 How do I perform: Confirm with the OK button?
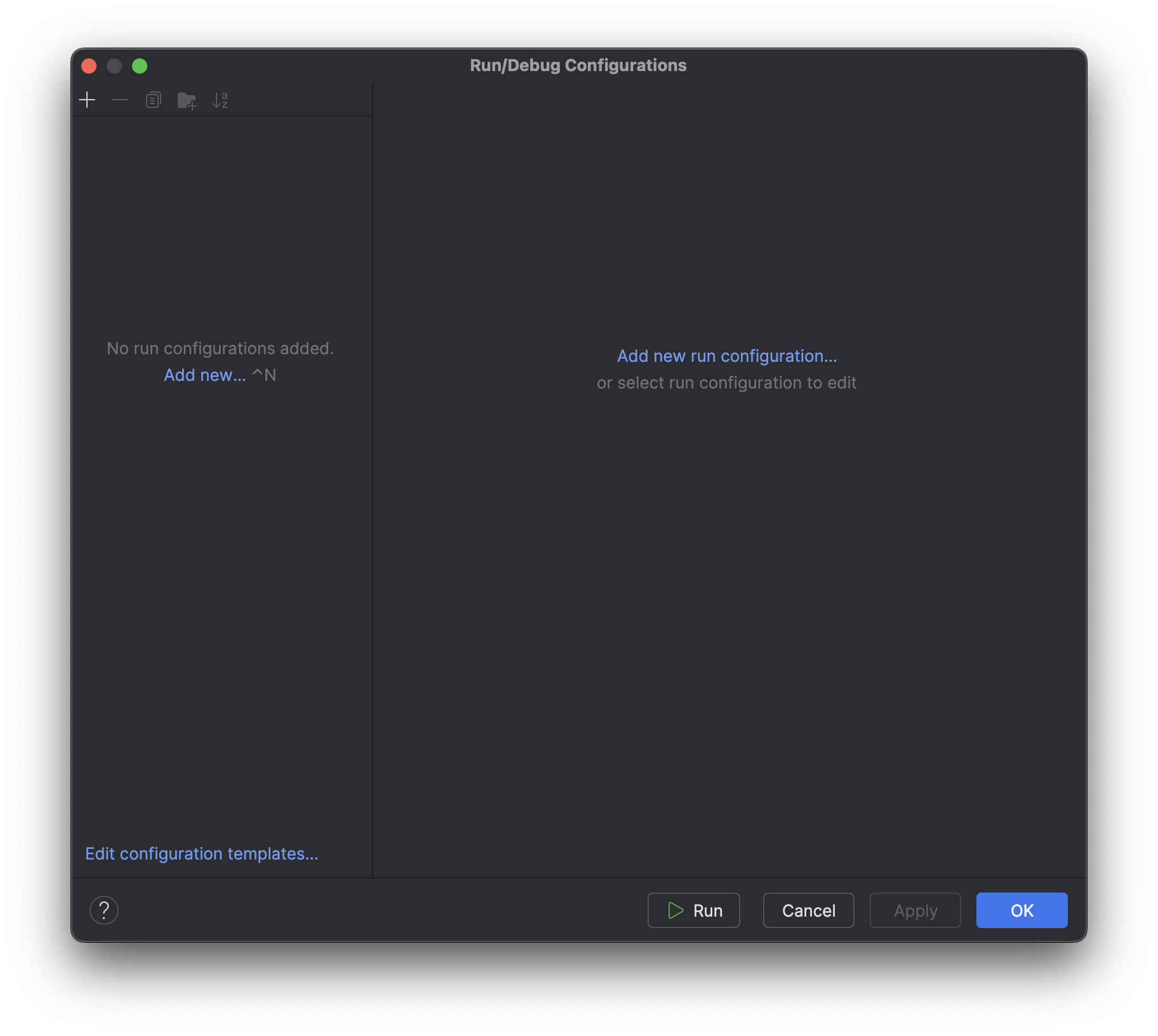tap(1022, 910)
